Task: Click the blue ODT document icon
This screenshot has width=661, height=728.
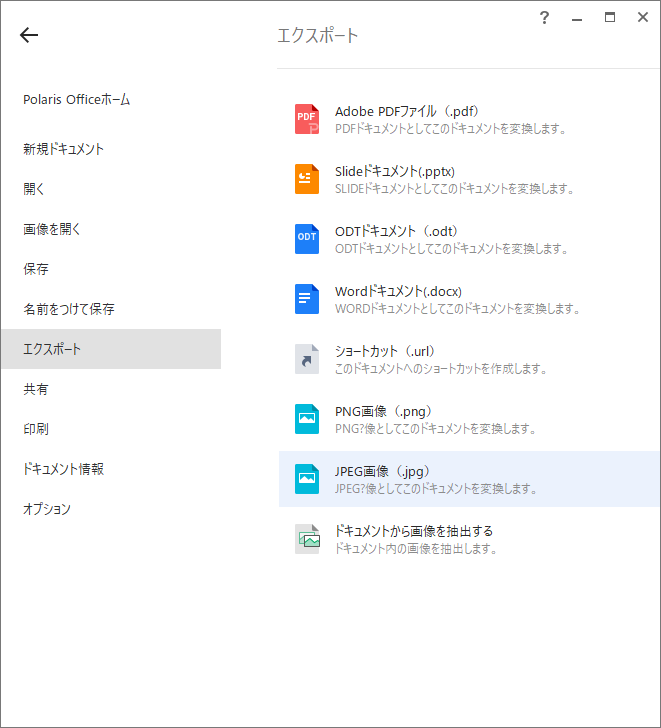Action: (307, 239)
